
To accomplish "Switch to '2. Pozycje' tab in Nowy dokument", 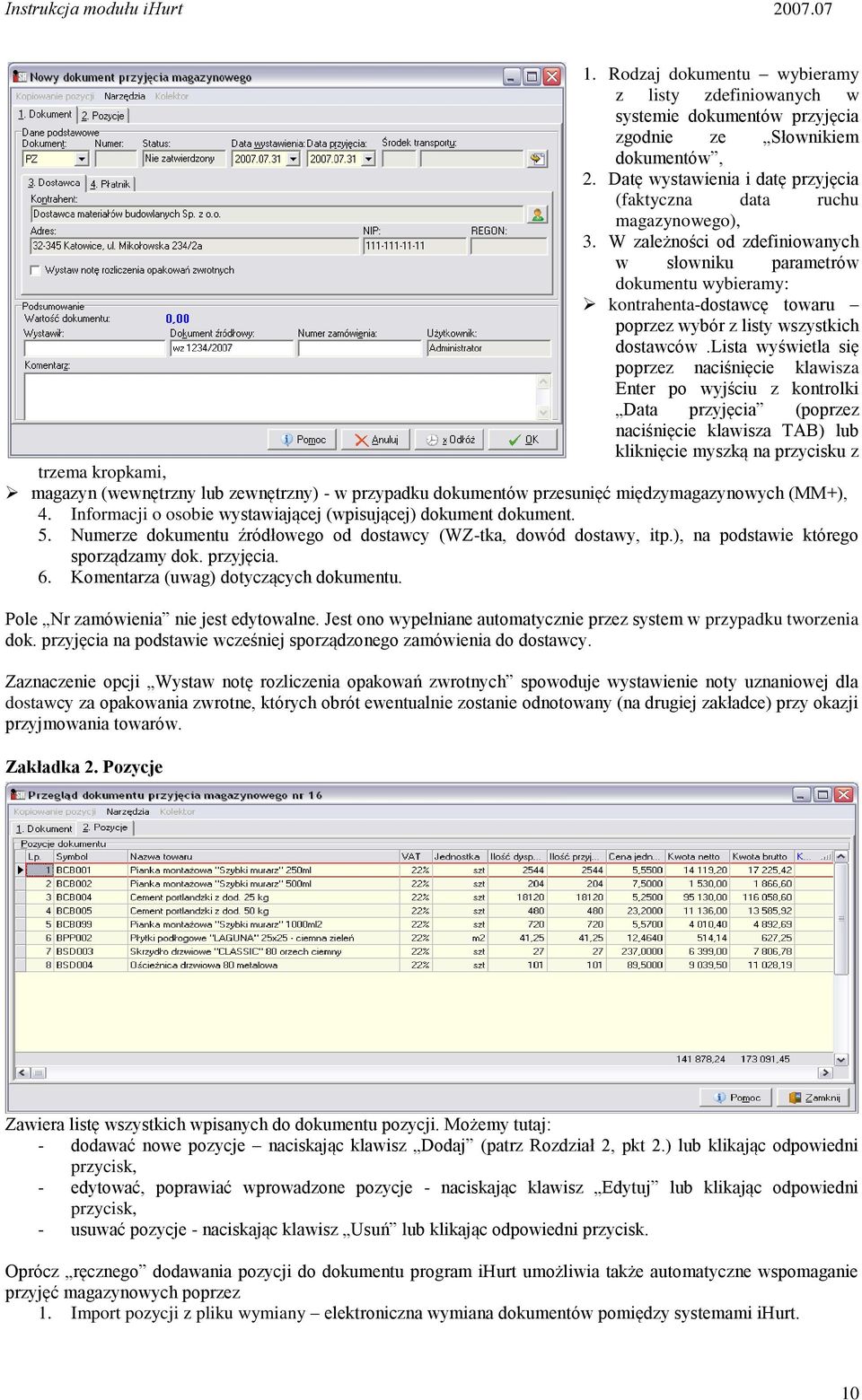I will [103, 116].
